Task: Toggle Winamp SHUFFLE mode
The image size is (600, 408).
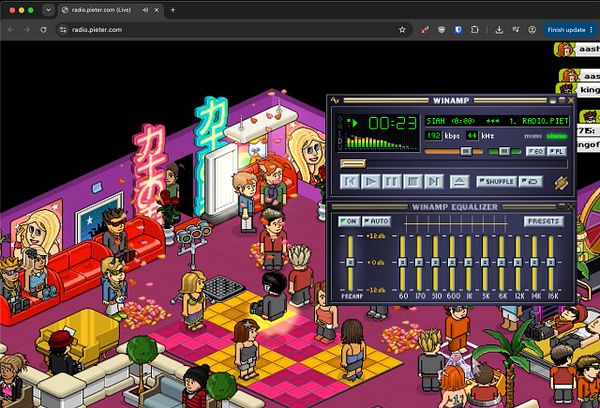Action: click(496, 181)
